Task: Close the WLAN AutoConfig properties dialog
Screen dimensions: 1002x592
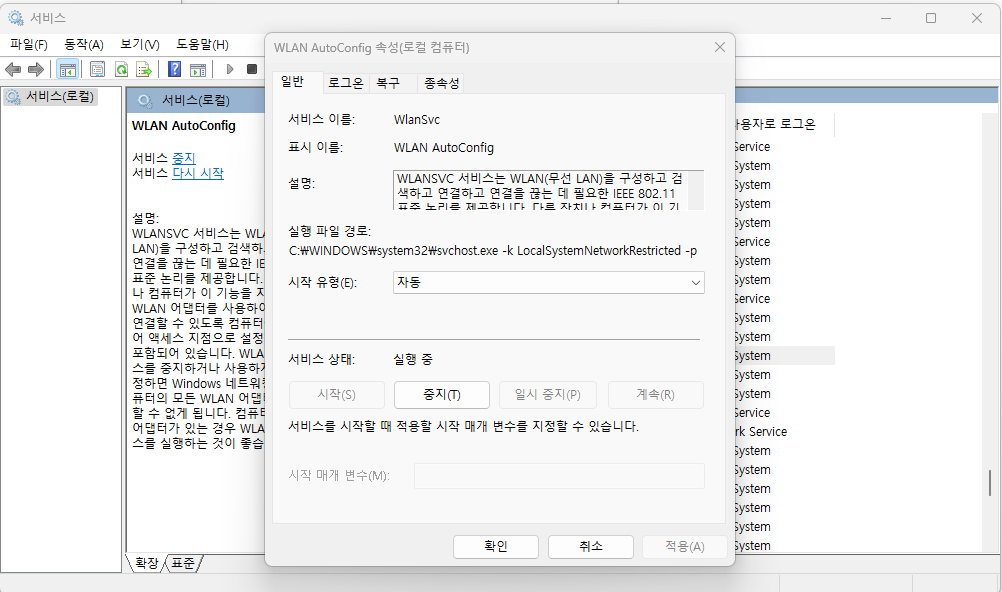Action: click(720, 47)
